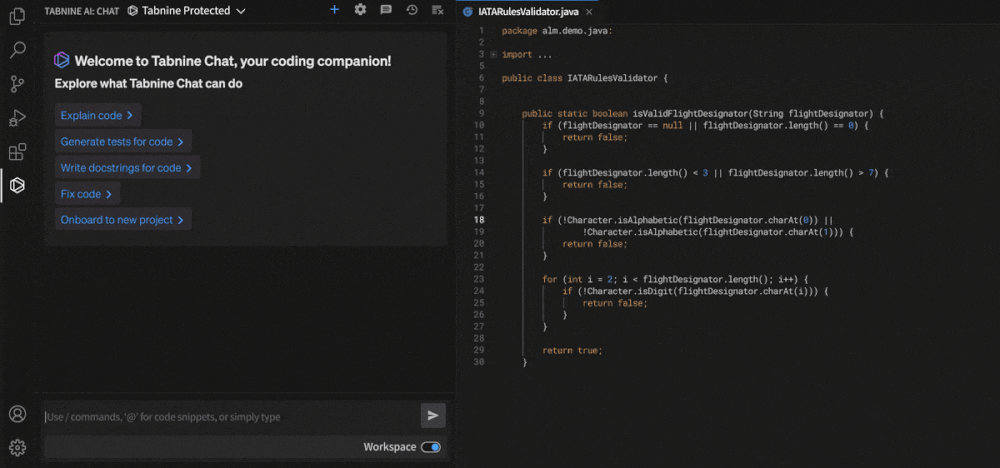1000x468 pixels.
Task: Expand the folded import block
Action: click(493, 55)
